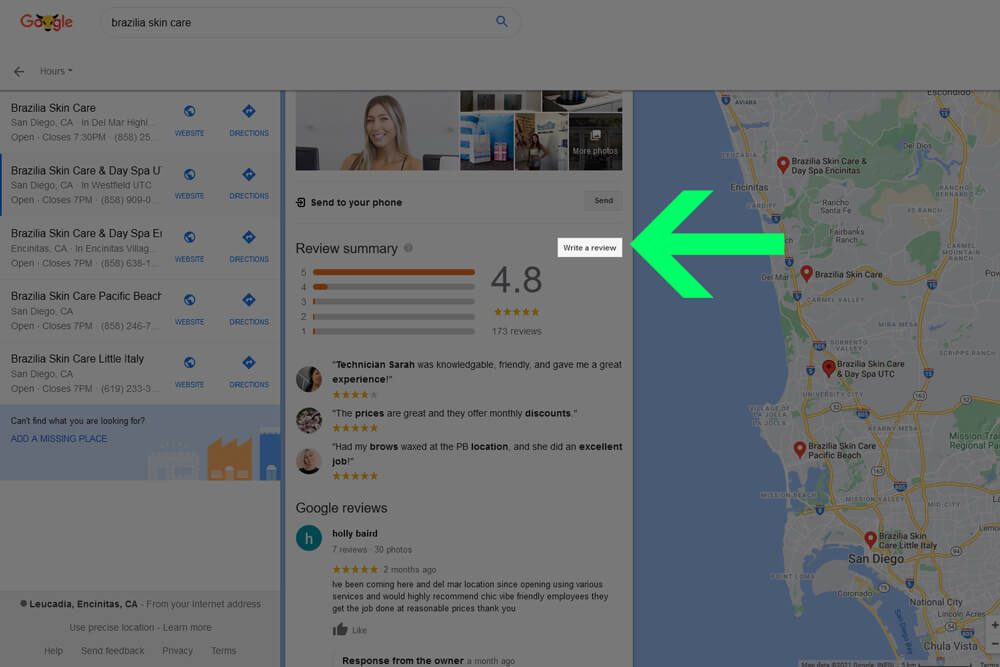The image size is (1000, 667).
Task: Open More photos thumbnail
Action: pos(595,142)
